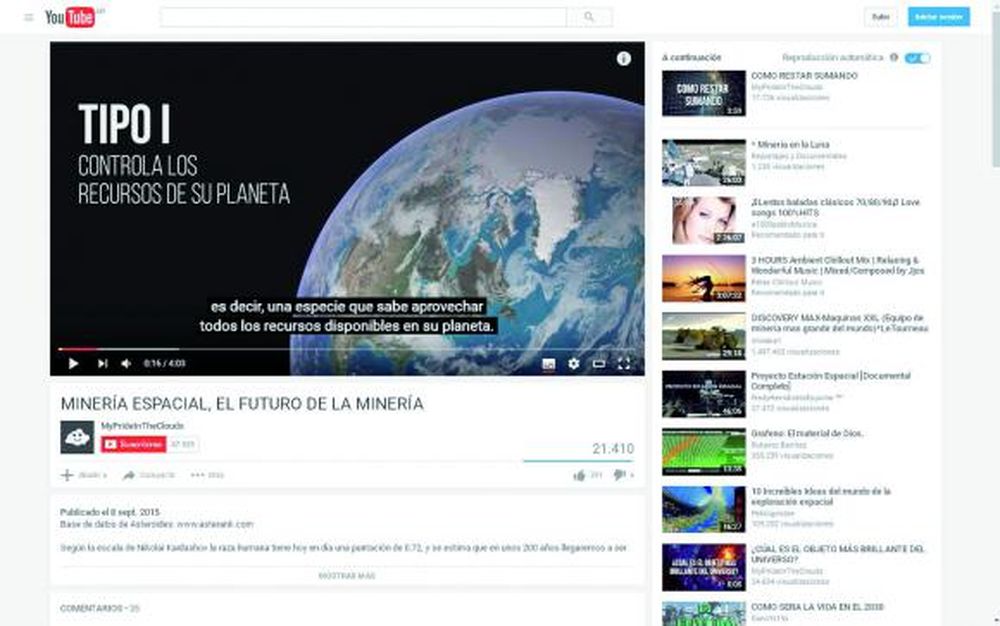Select the Settings gear in the video player
This screenshot has width=1000, height=626.
(x=573, y=364)
